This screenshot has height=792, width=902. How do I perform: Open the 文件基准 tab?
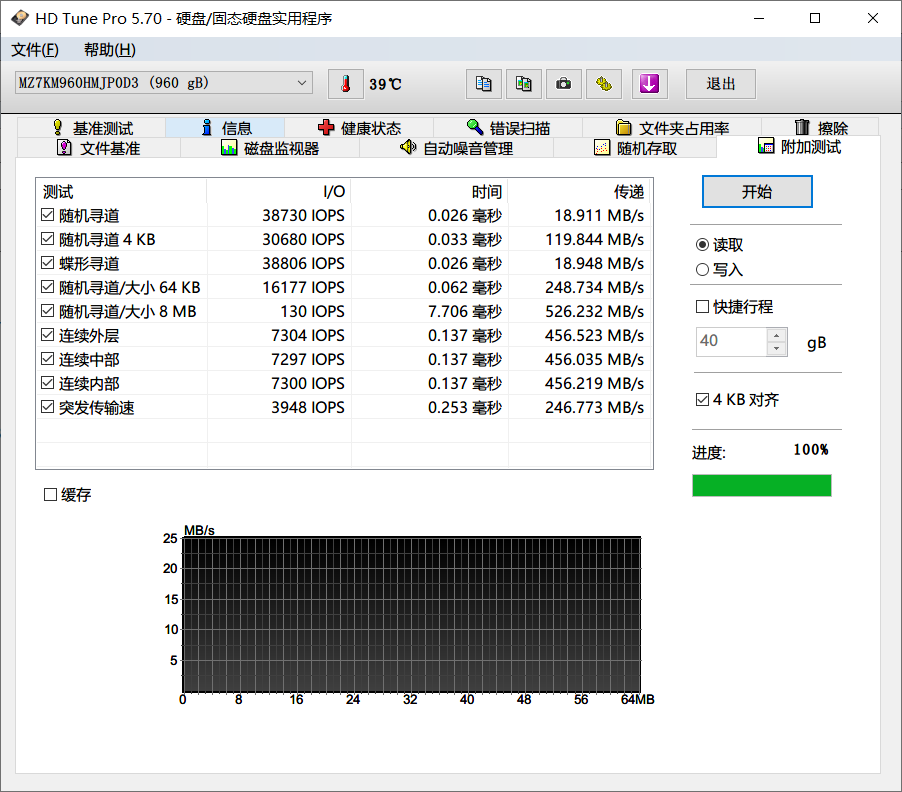(98, 148)
